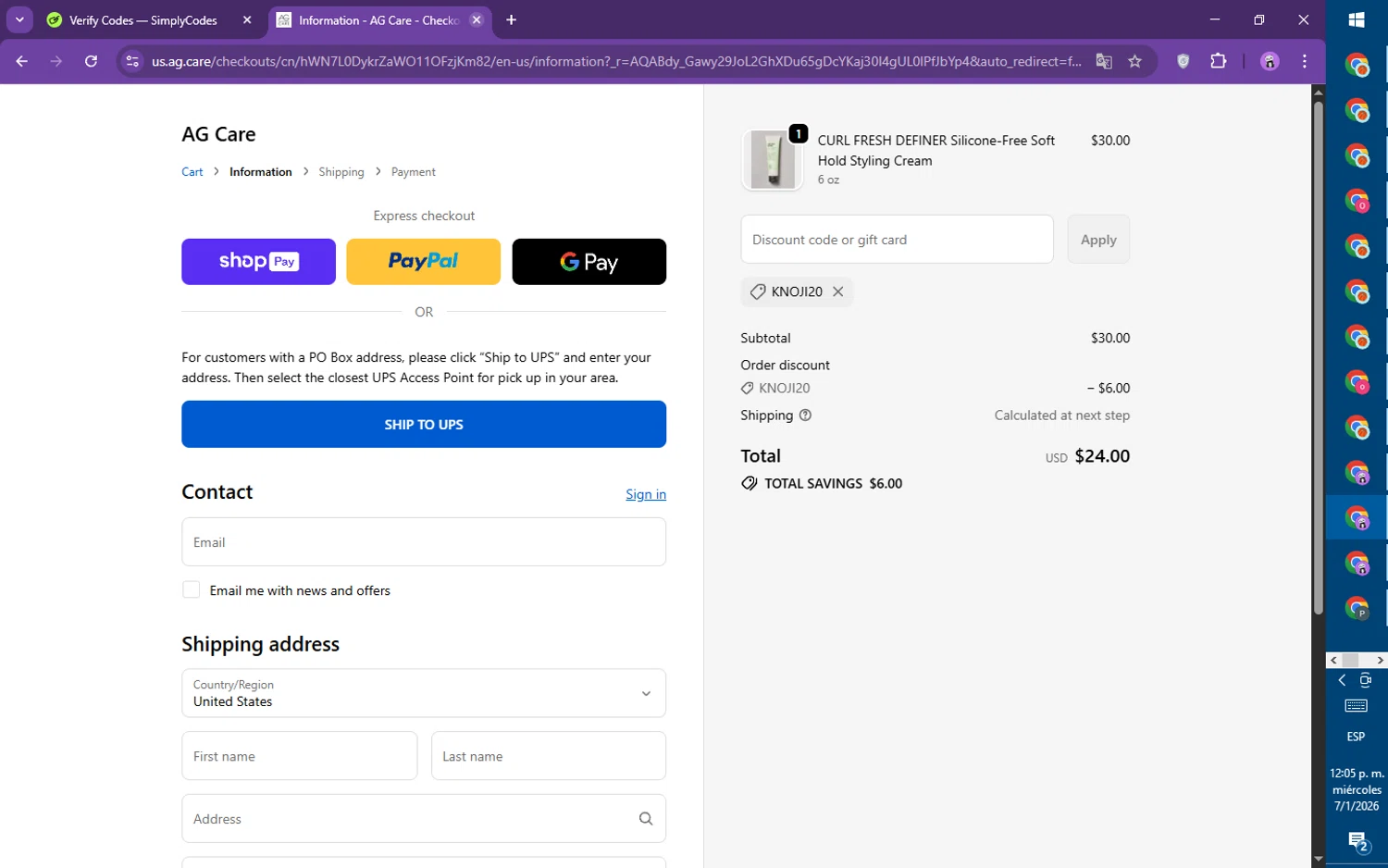Open a new browser tab
Viewport: 1388px width, 868px height.
[x=511, y=19]
